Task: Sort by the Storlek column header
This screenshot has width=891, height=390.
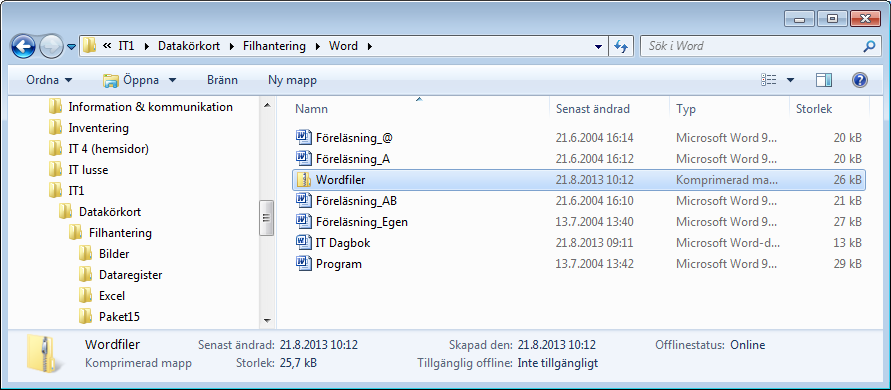Action: (814, 109)
